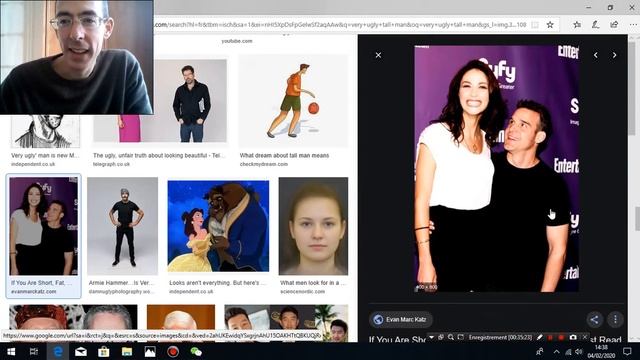Take a screenshot with camera icon

click(573, 337)
